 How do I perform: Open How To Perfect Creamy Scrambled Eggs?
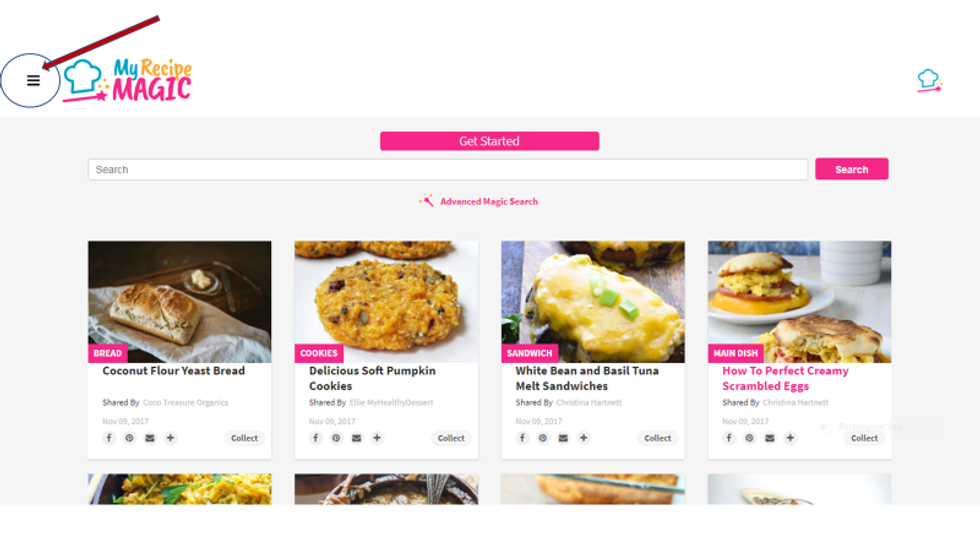[x=785, y=378]
